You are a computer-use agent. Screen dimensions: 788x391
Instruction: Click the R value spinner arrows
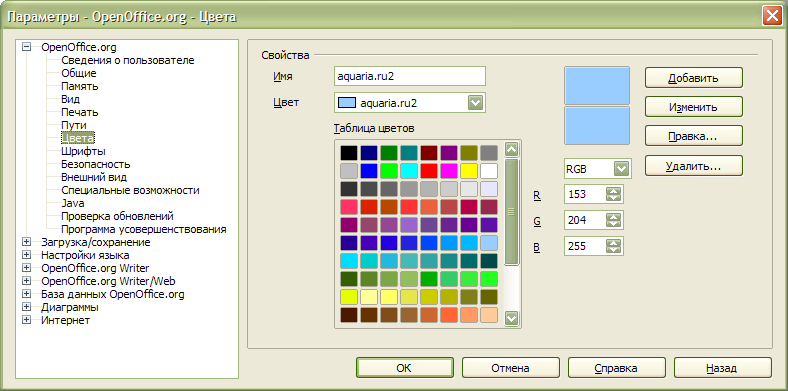click(x=614, y=194)
